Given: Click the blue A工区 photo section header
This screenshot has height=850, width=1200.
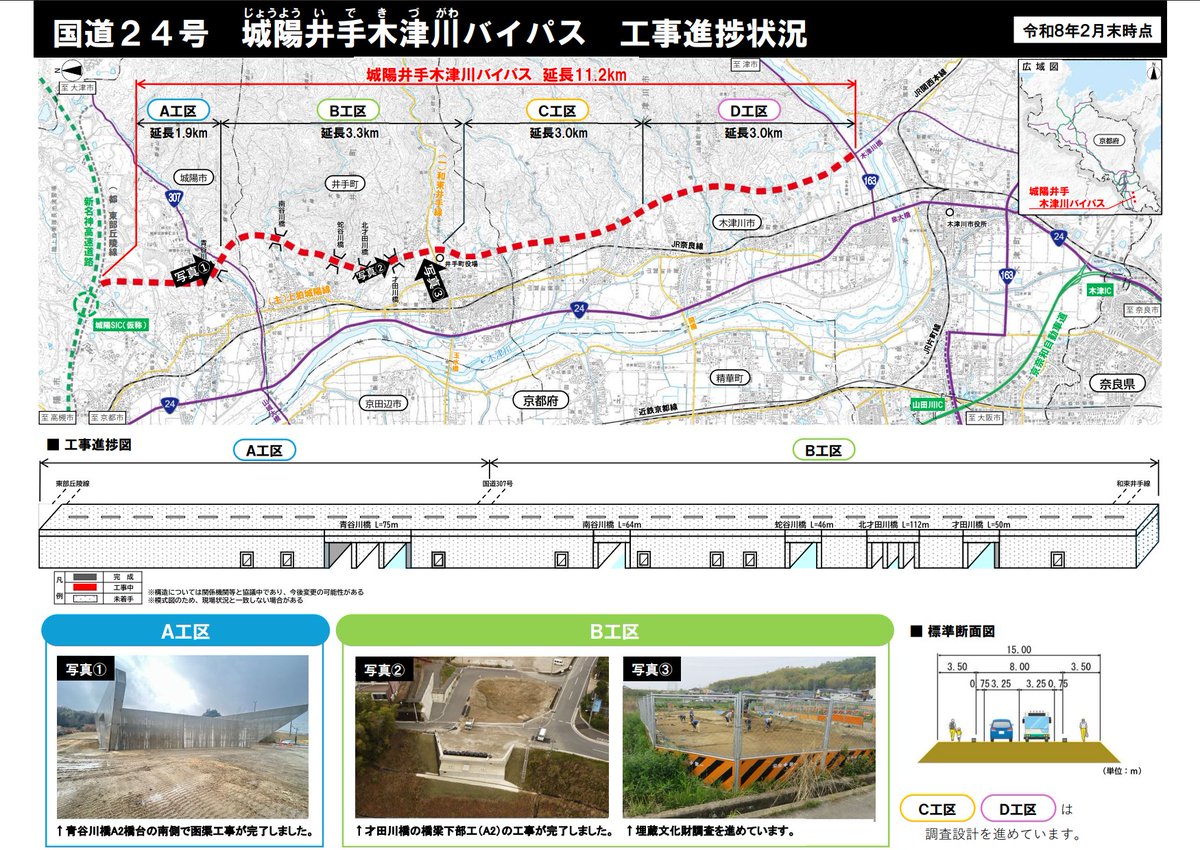Looking at the screenshot, I should pos(185,632).
